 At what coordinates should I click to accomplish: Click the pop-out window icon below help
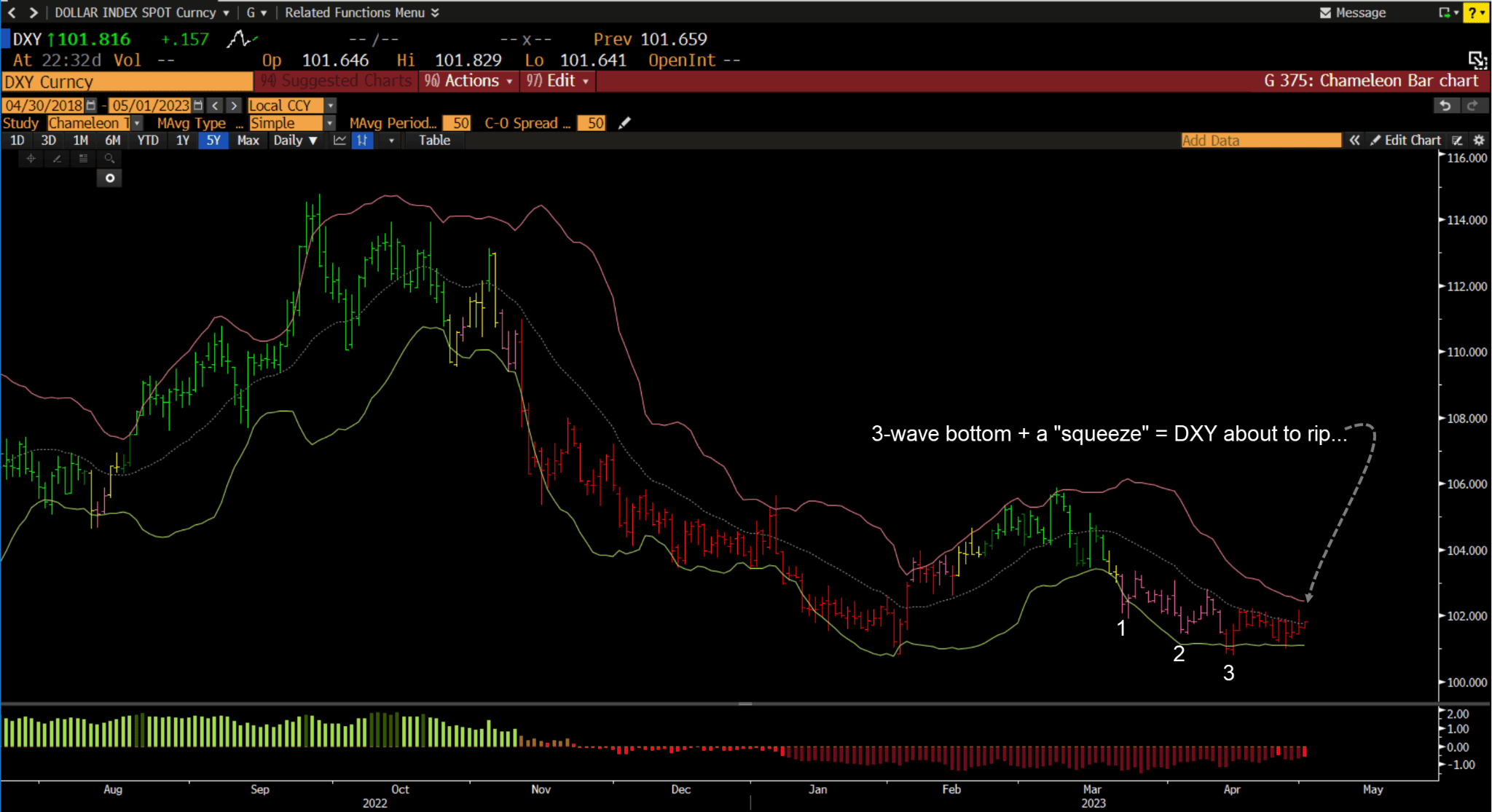pyautogui.click(x=1477, y=60)
